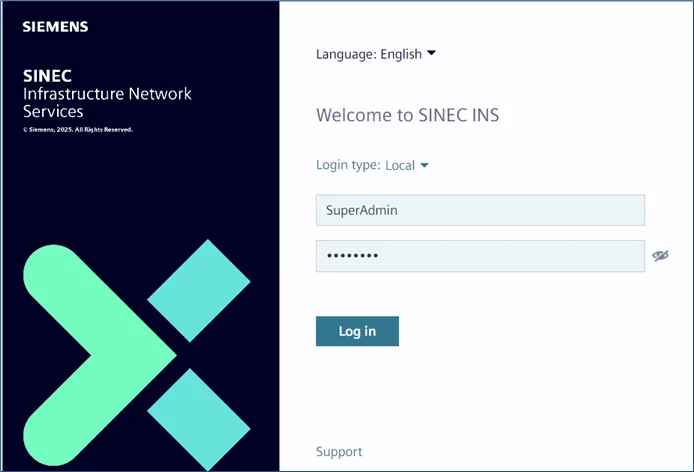The height and width of the screenshot is (472, 694).
Task: Click the Siemens logo
Action: click(55, 27)
